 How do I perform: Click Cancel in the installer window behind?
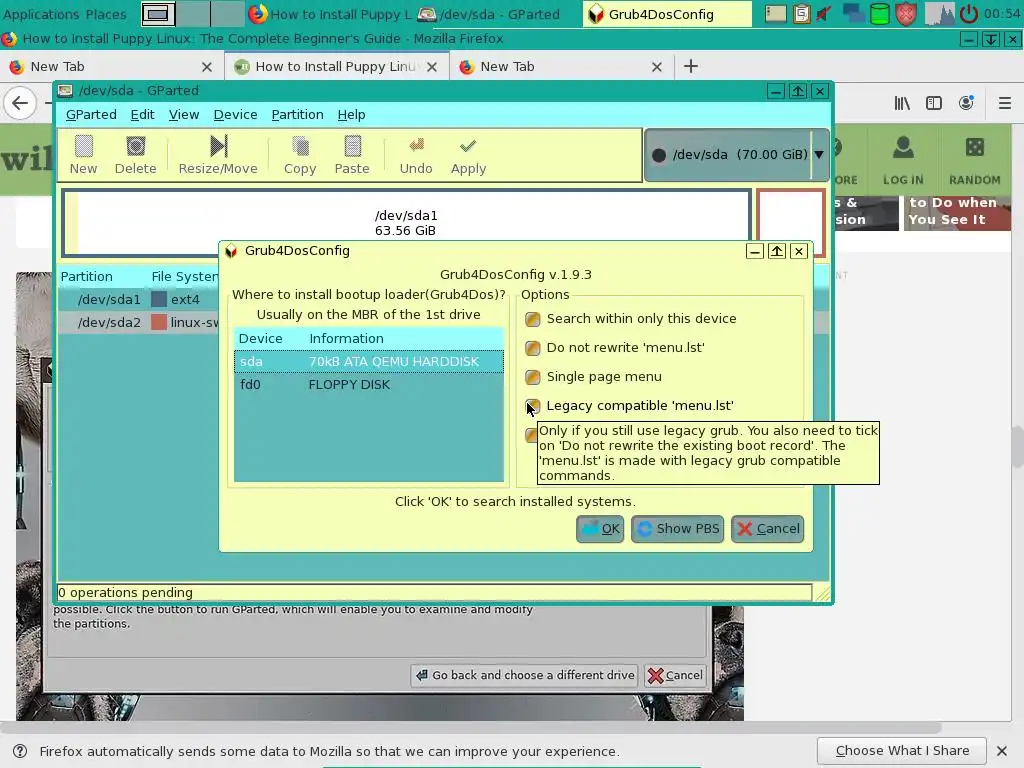click(675, 675)
